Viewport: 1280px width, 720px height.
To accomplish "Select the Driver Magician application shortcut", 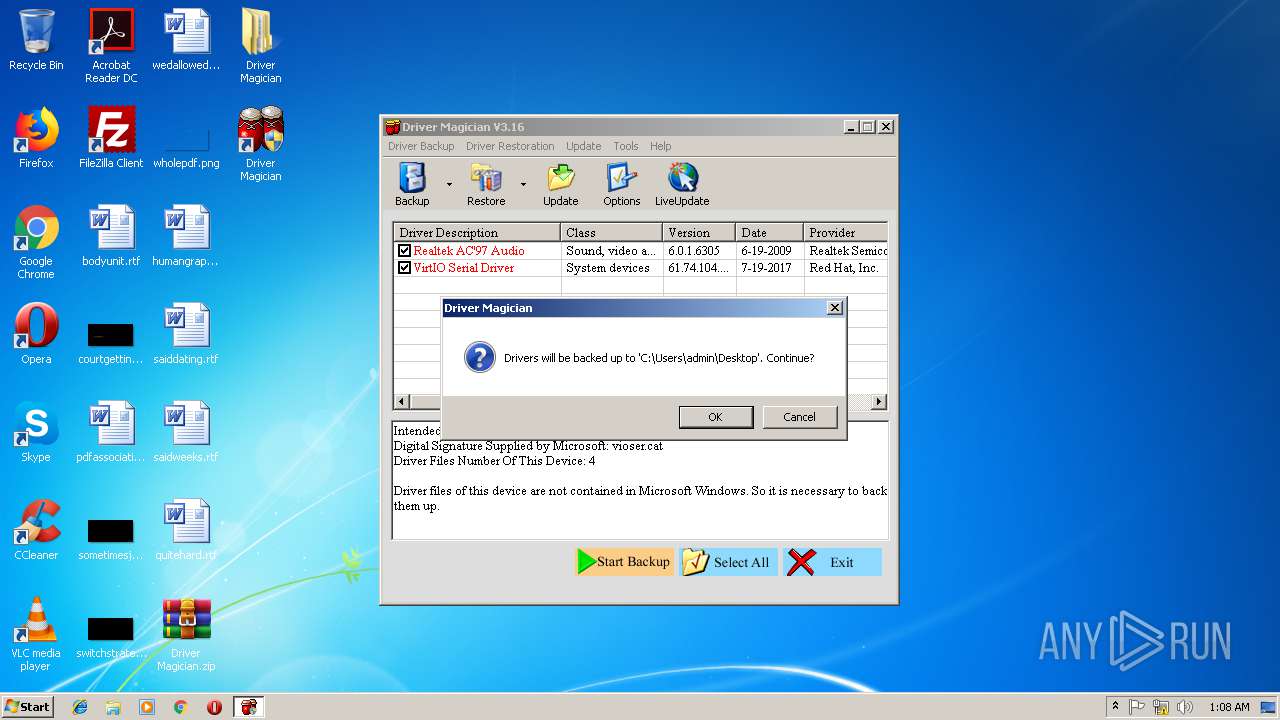I will (261, 144).
